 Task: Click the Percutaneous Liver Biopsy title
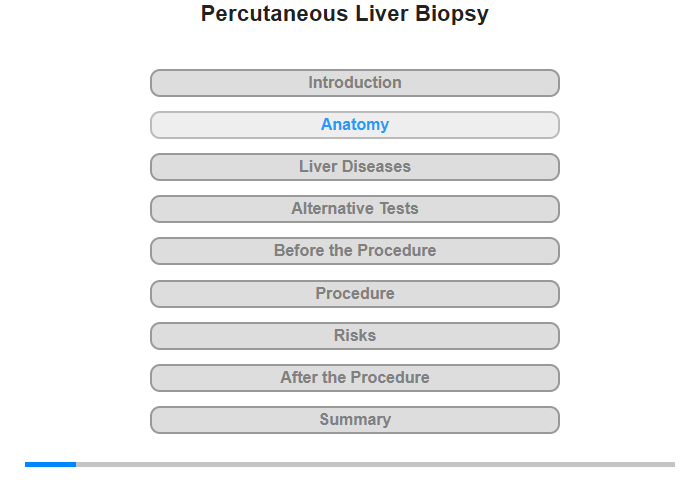tap(345, 14)
